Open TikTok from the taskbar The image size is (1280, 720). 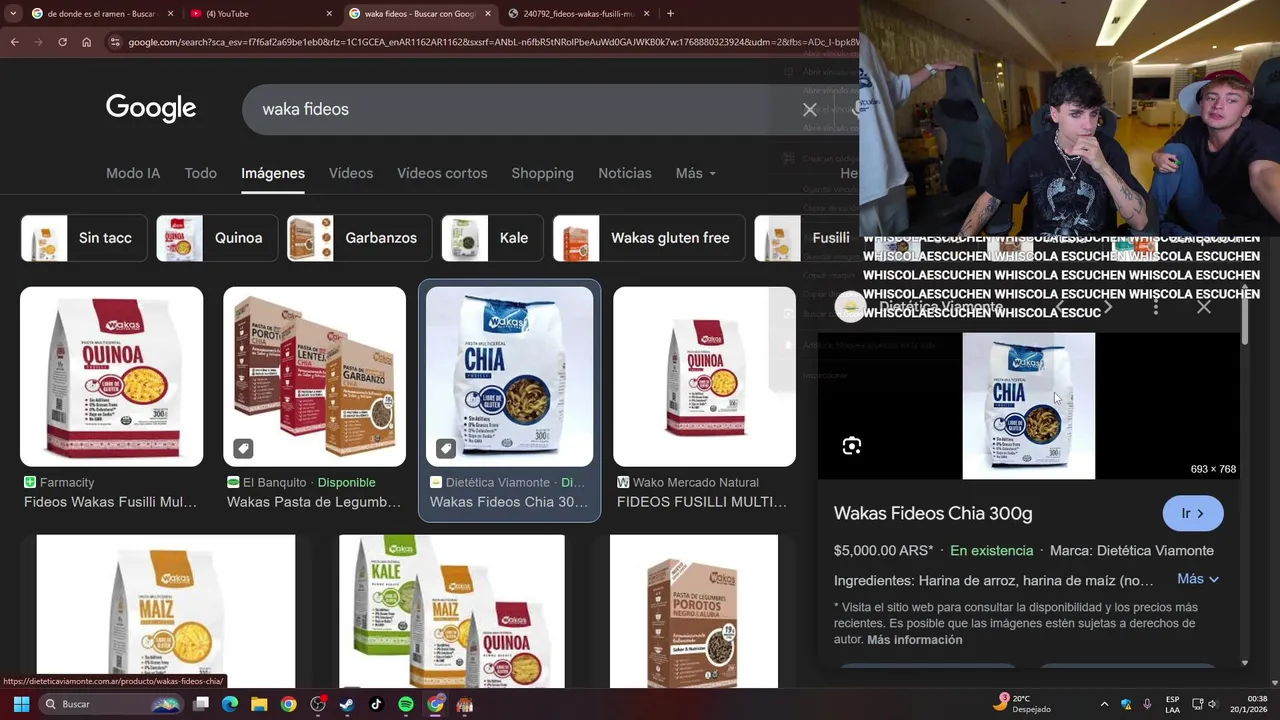tap(376, 704)
